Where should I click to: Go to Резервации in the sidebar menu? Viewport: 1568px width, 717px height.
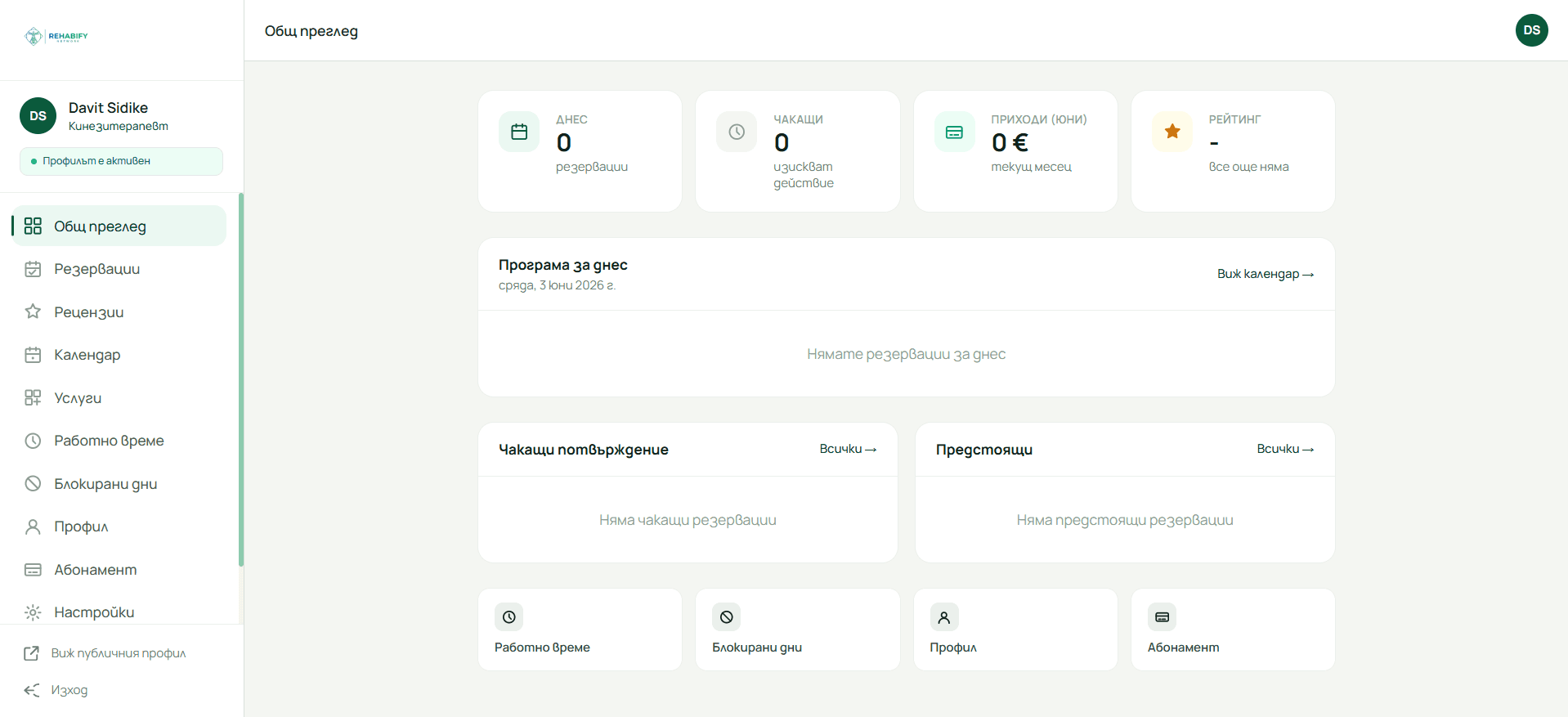point(119,269)
